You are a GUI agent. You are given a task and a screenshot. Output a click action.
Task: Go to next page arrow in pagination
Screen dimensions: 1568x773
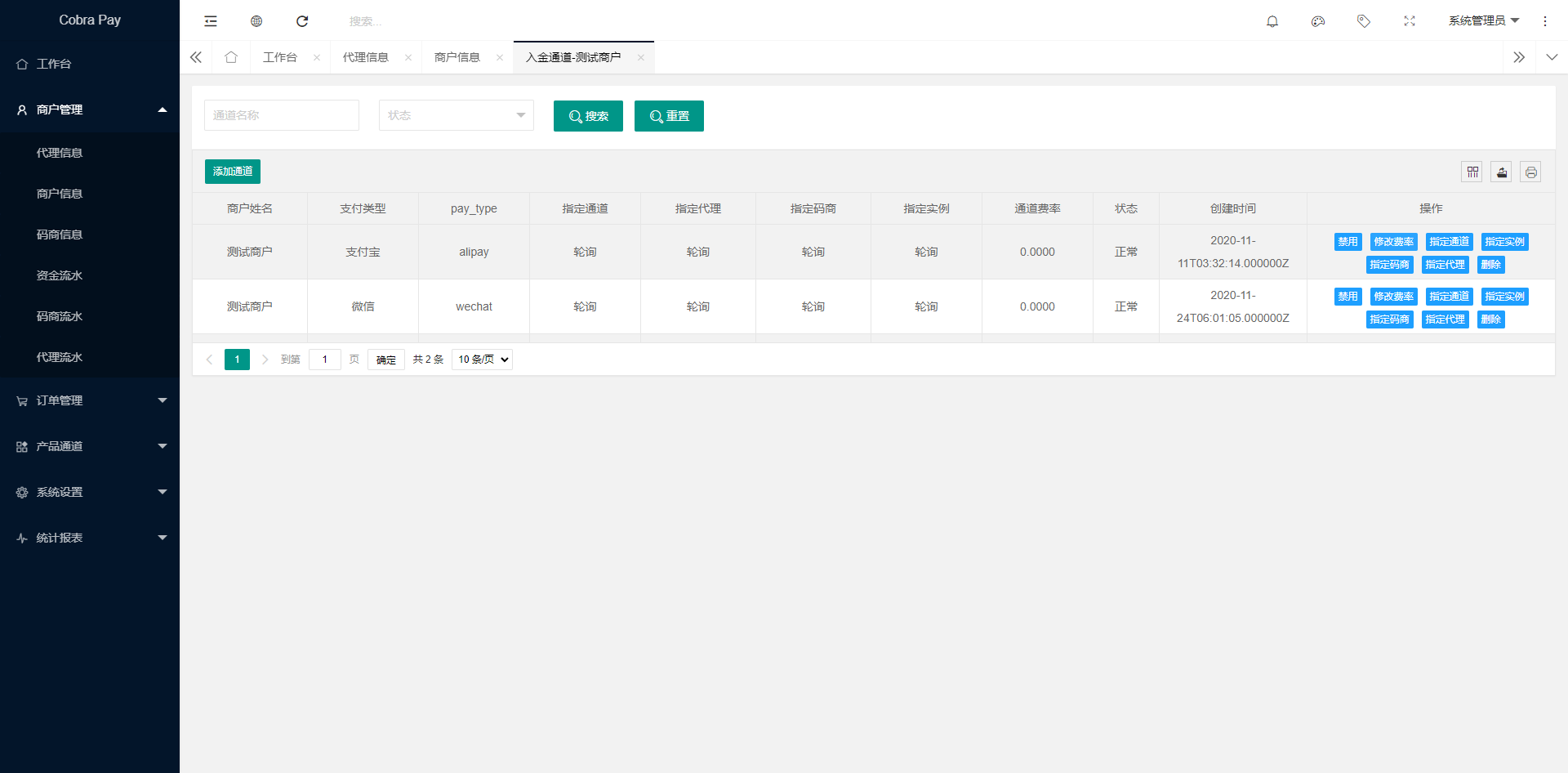pos(265,360)
